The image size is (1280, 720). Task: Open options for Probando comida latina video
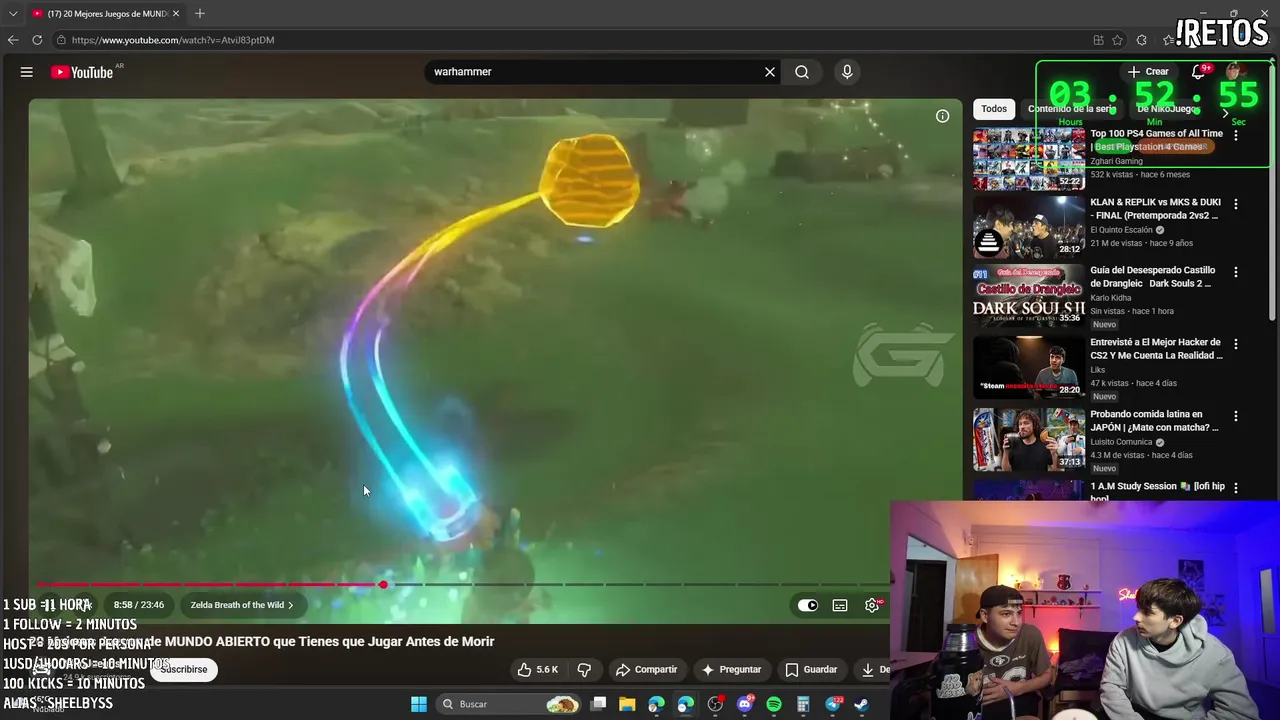[x=1236, y=416]
